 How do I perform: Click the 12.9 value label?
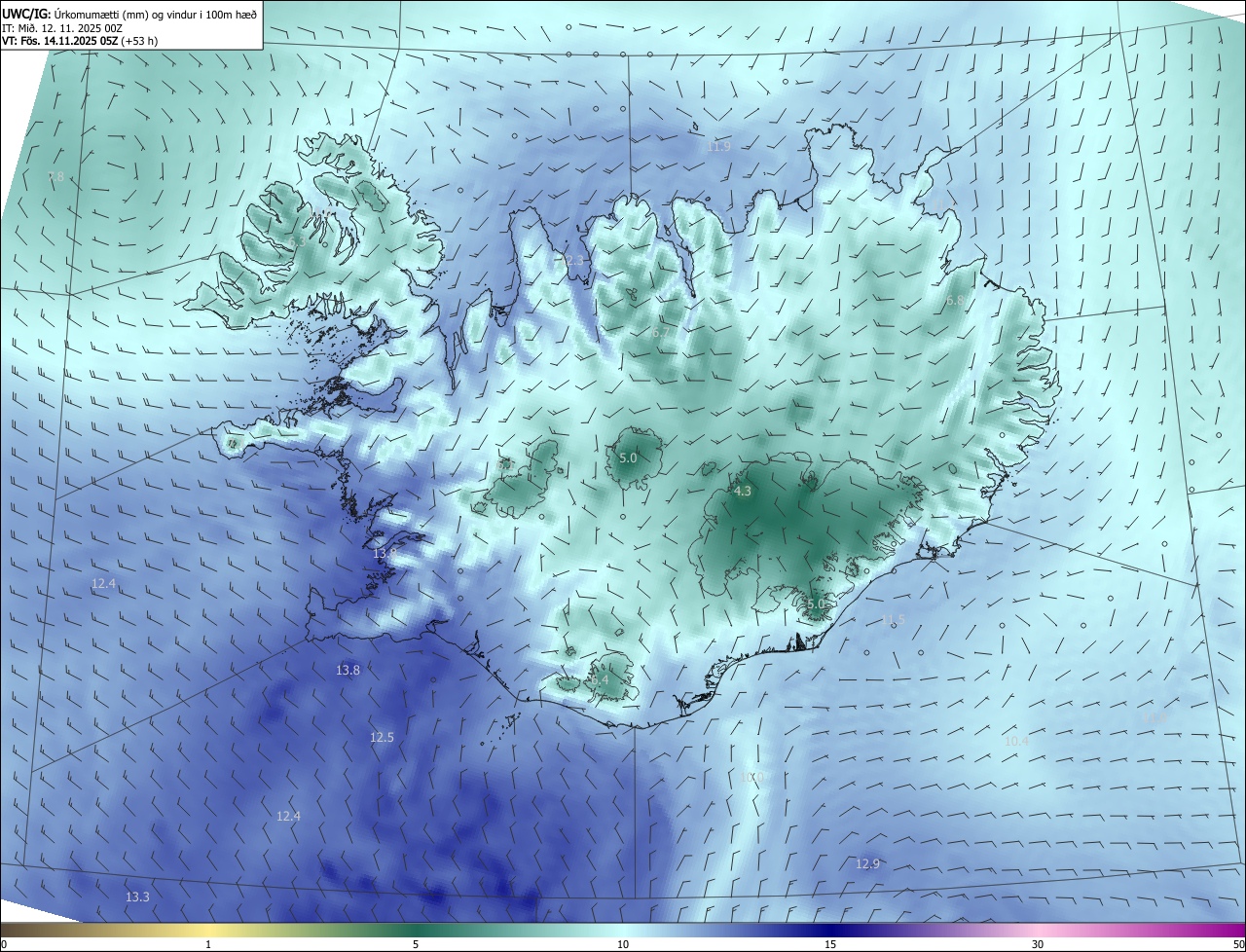(867, 863)
